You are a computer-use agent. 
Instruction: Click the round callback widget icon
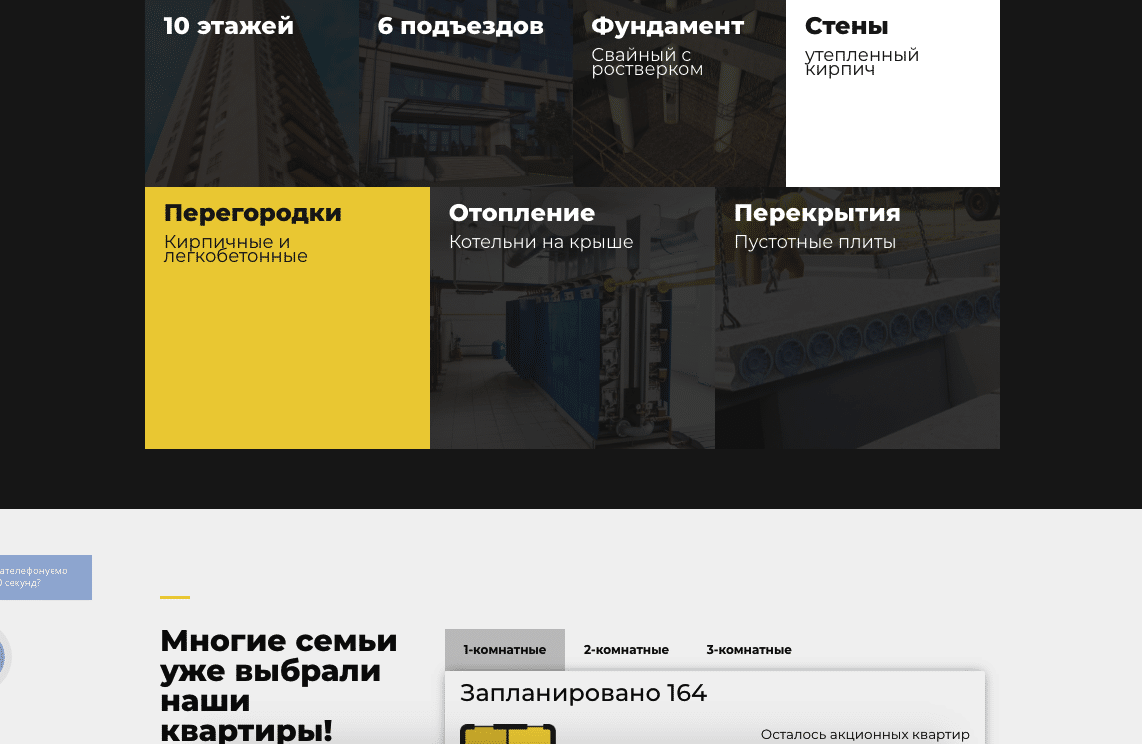pyautogui.click(x=3, y=658)
